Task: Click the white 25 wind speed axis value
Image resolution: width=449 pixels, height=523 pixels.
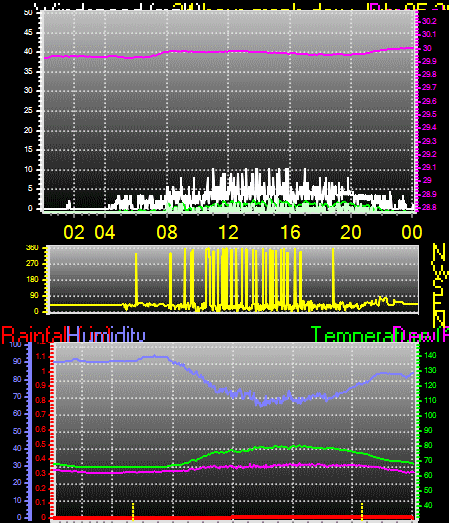Action: (x=28, y=110)
